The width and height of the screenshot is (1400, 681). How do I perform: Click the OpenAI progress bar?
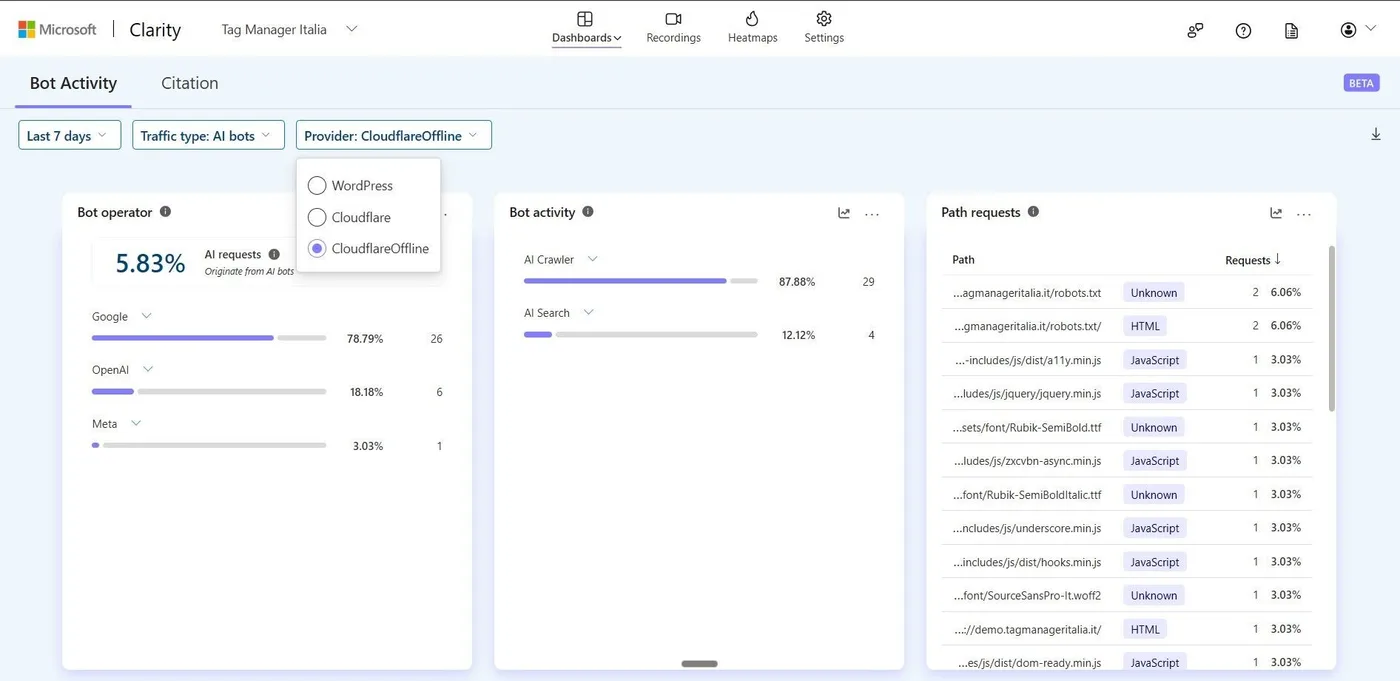pos(209,391)
